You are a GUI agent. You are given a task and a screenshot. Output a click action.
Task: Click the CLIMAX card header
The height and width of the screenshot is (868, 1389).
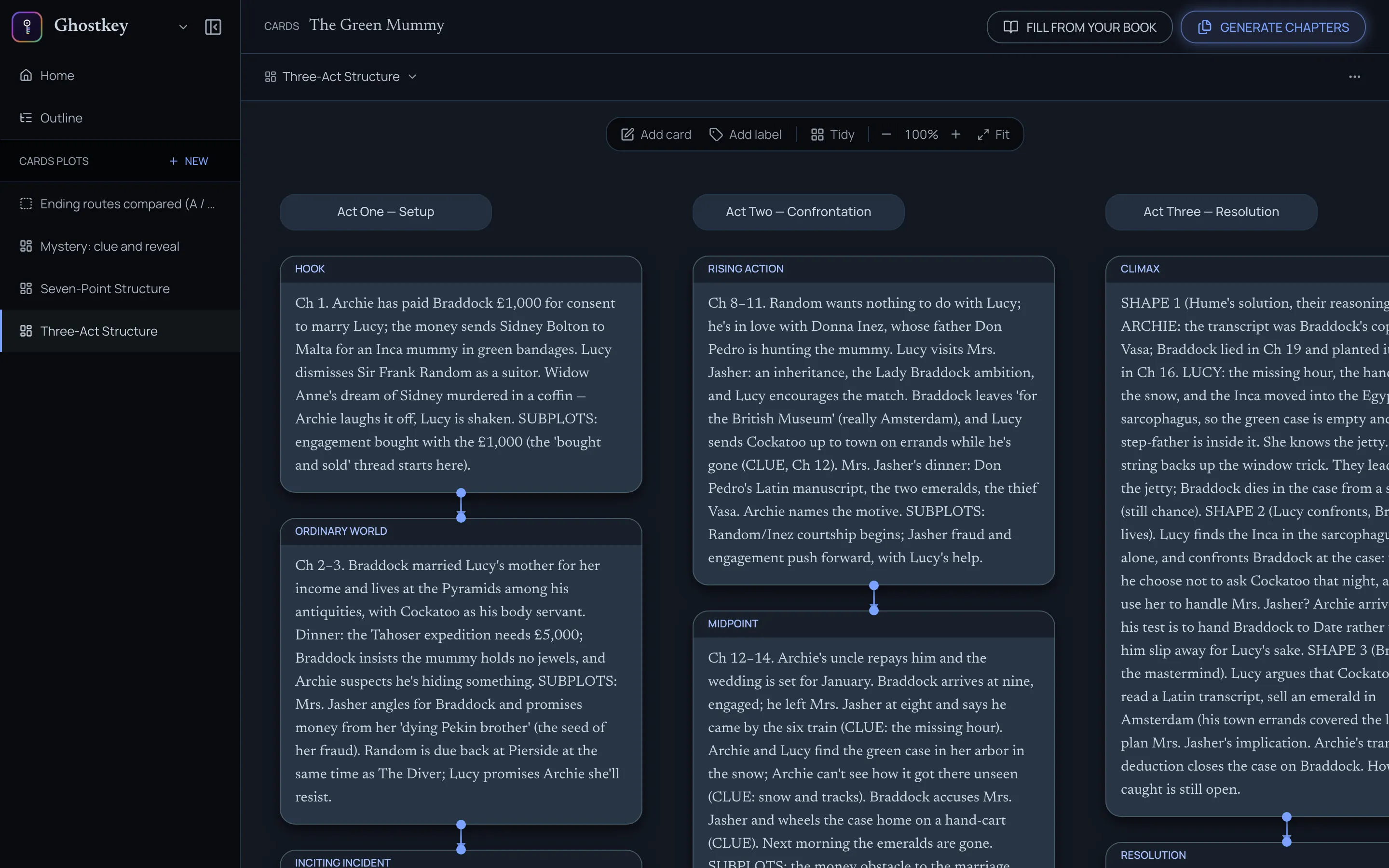[x=1247, y=269]
